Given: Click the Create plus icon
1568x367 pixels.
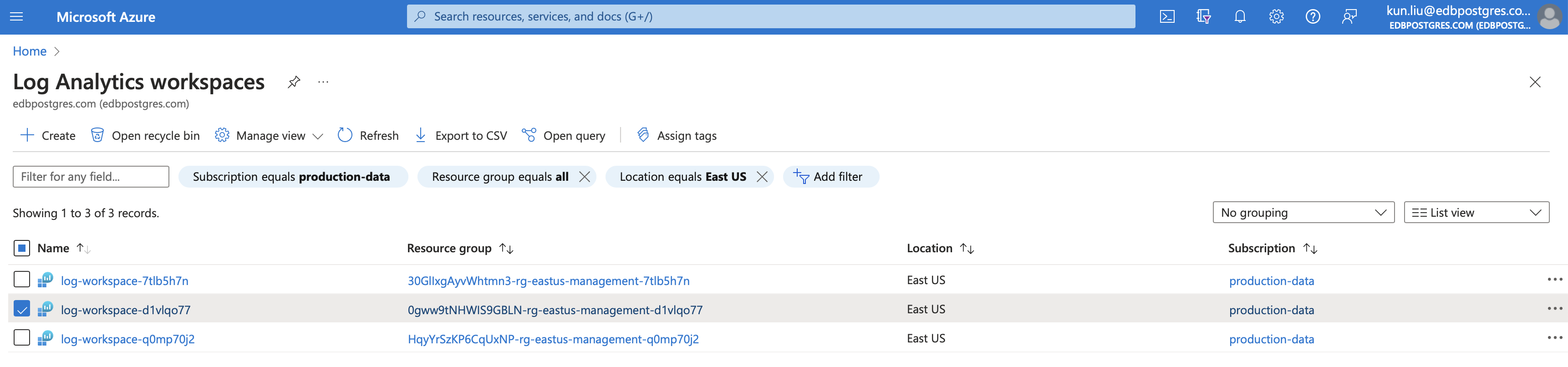Looking at the screenshot, I should tap(27, 135).
